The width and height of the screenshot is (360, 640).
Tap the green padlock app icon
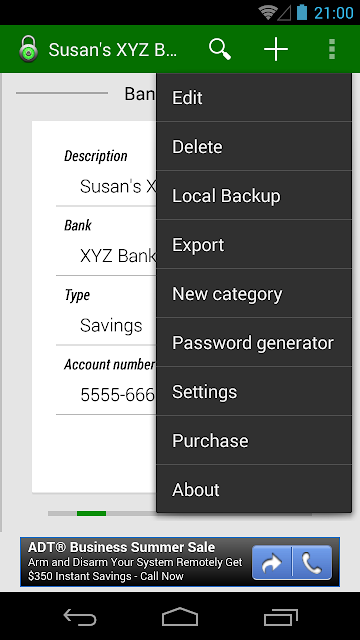[x=28, y=49]
